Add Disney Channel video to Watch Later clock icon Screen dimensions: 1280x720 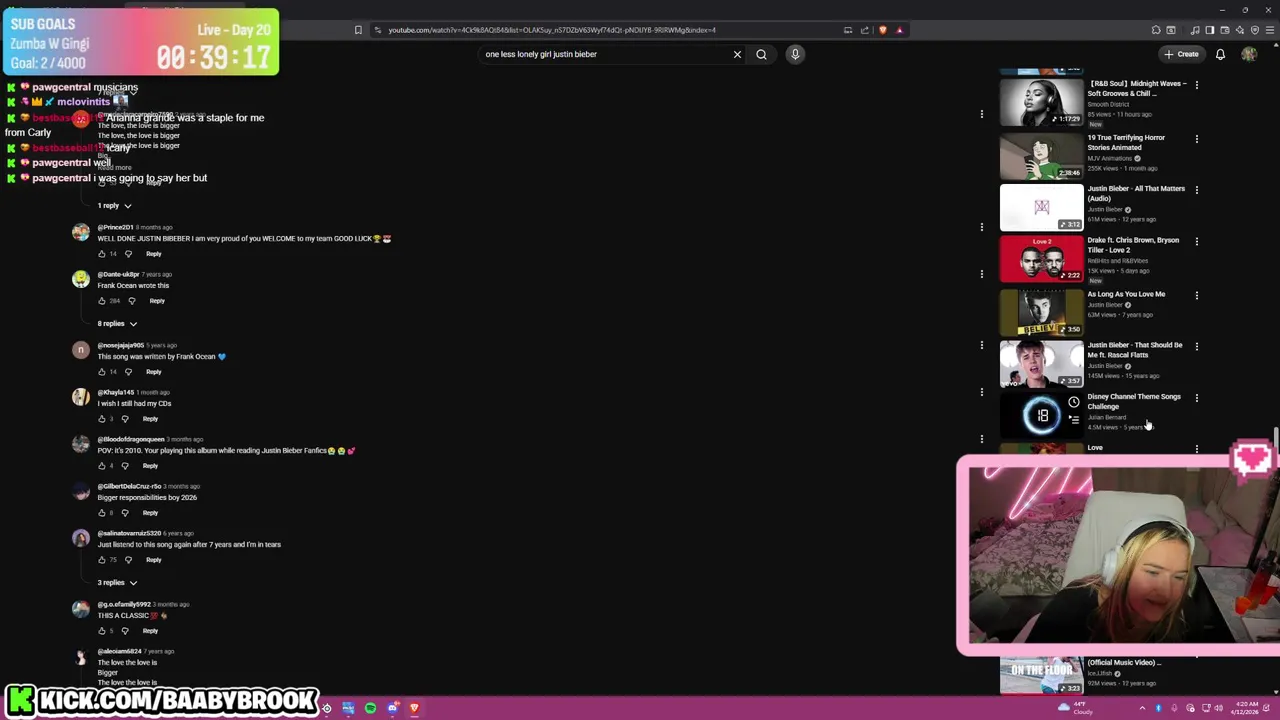(1073, 402)
